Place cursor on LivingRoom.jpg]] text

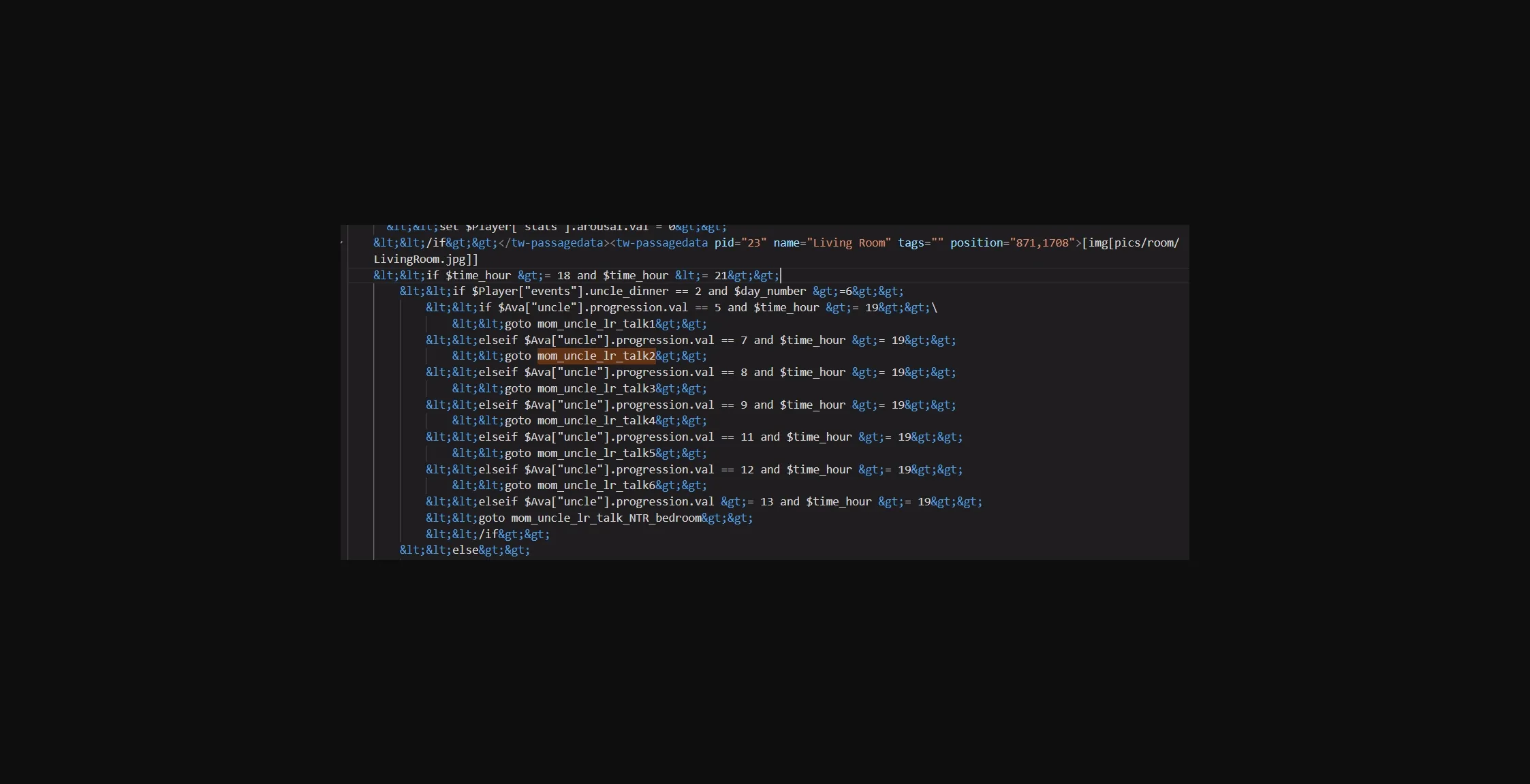pyautogui.click(x=426, y=259)
